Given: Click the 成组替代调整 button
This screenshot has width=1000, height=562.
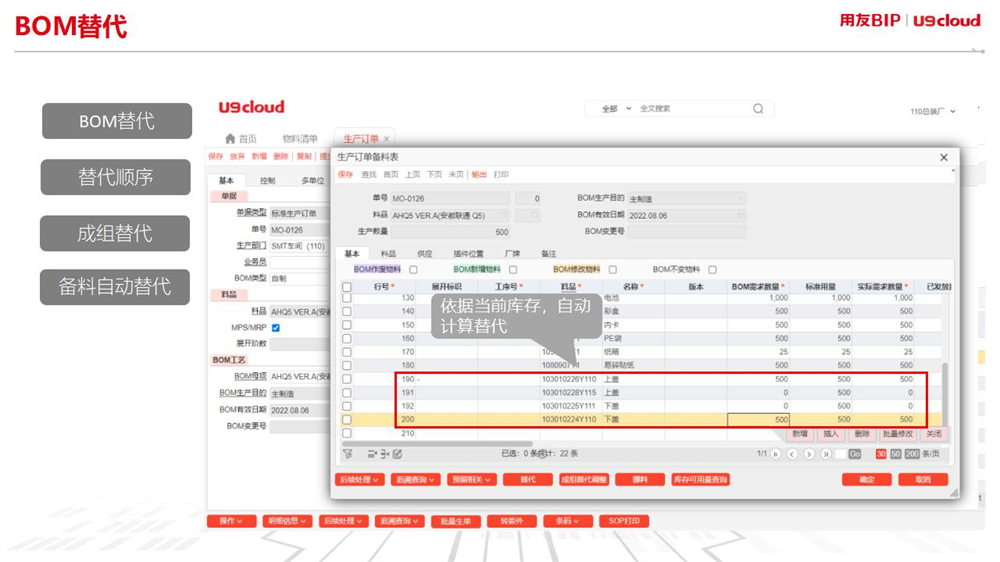Looking at the screenshot, I should (x=584, y=480).
